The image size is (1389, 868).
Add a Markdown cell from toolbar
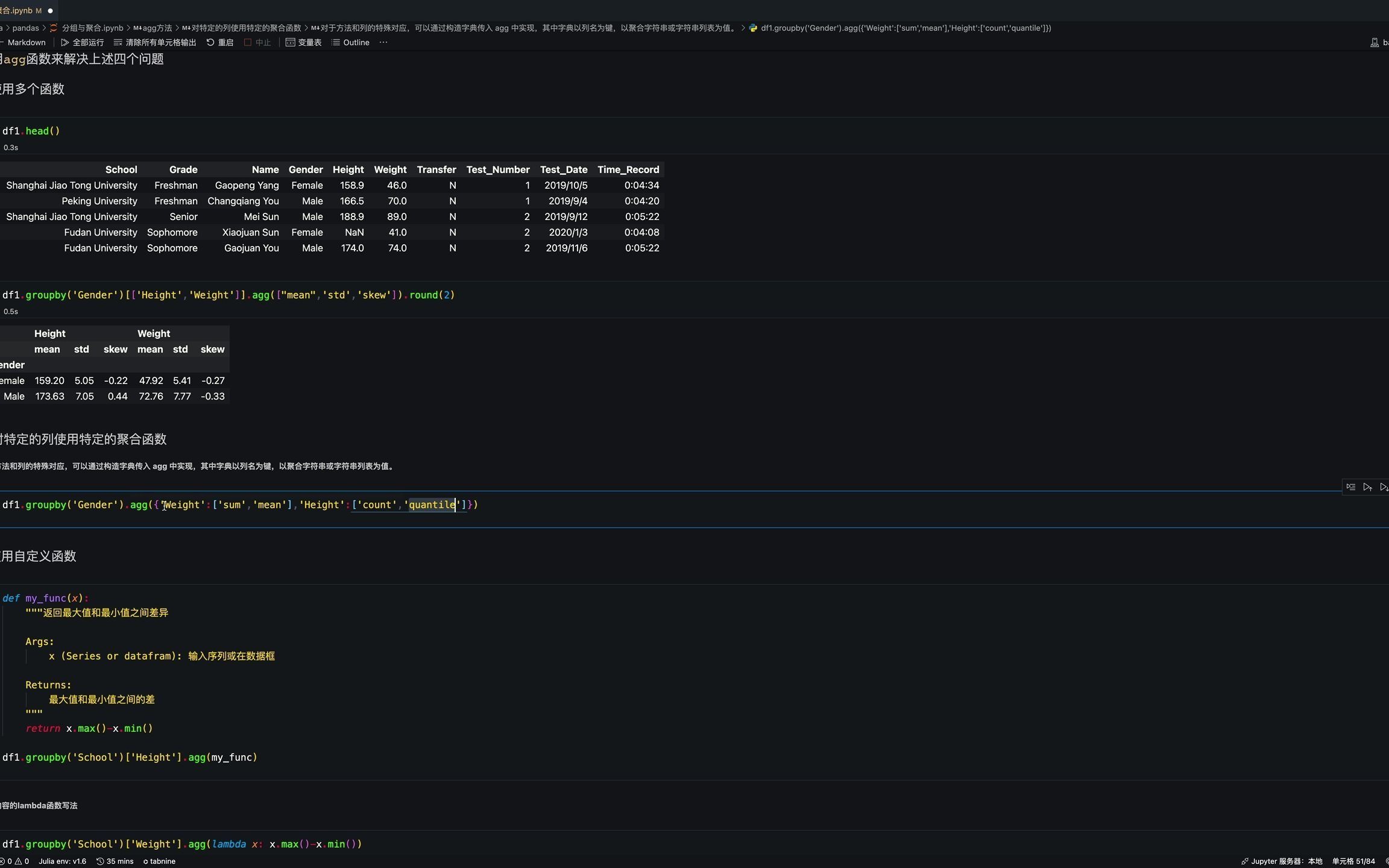click(x=24, y=42)
